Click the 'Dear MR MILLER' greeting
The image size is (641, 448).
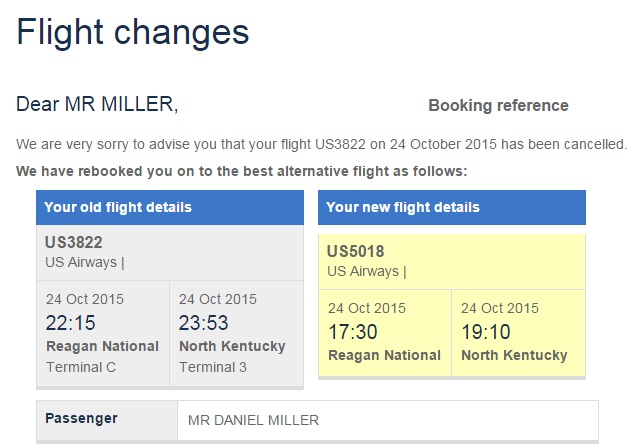(x=98, y=104)
